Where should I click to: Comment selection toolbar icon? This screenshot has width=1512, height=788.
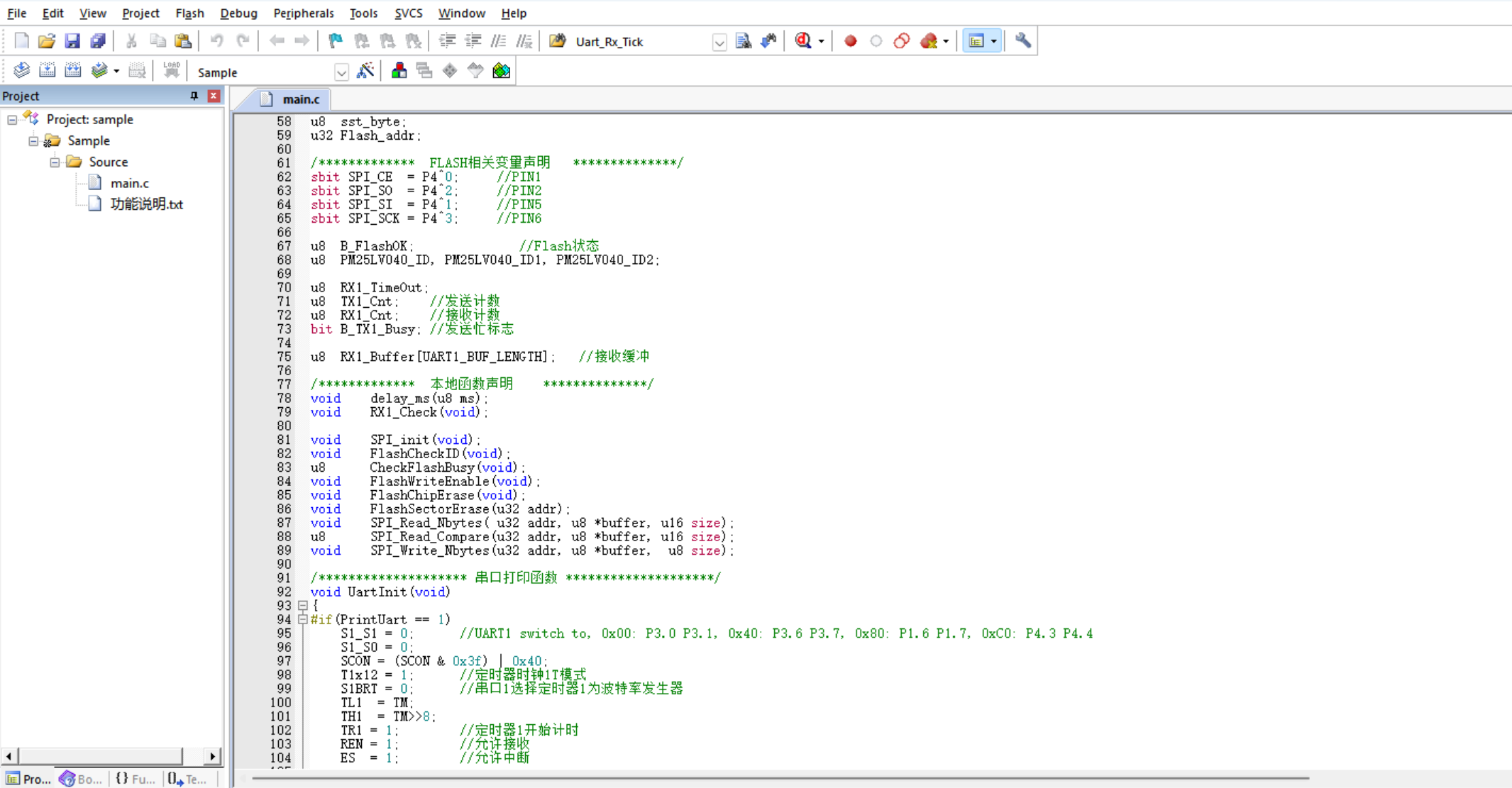coord(498,41)
